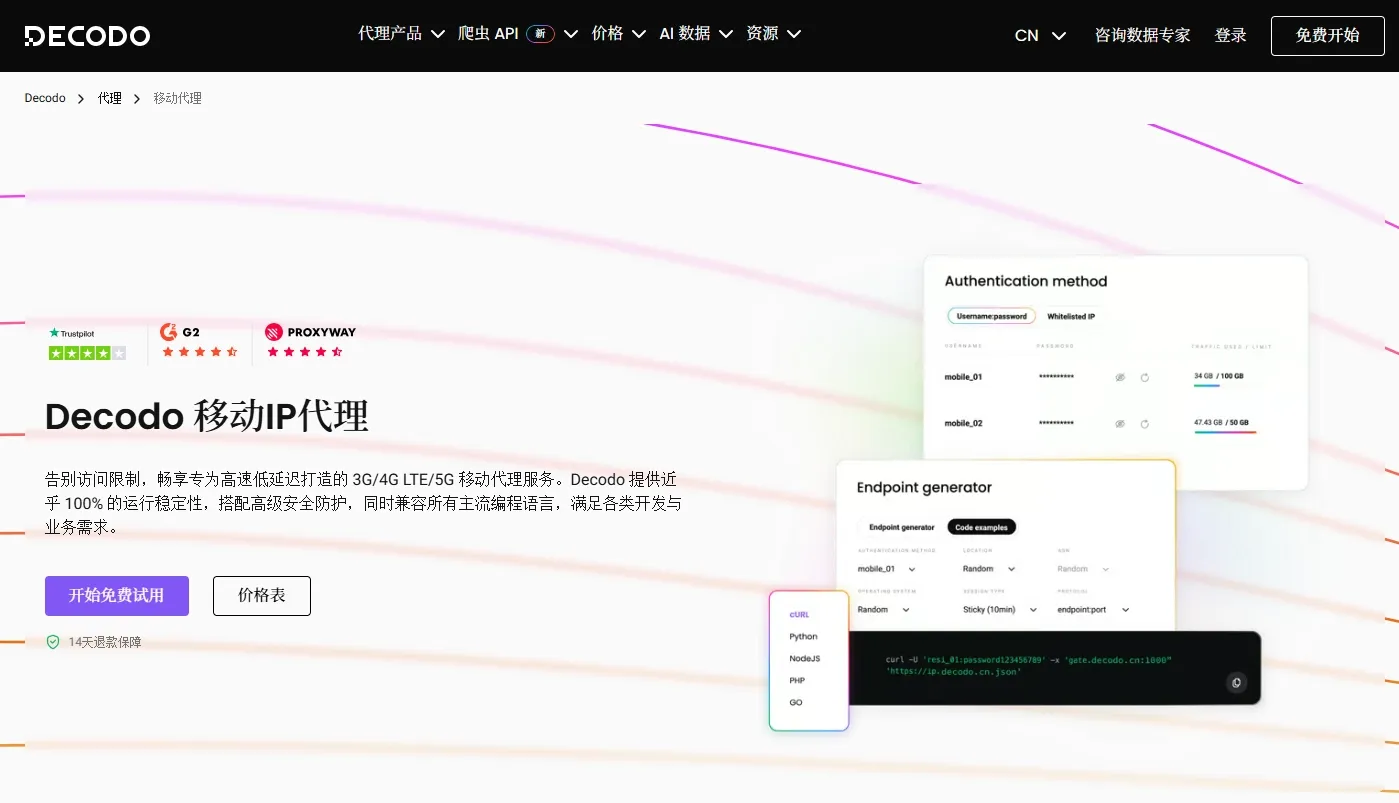Image resolution: width=1399 pixels, height=803 pixels.
Task: Expand the 资源 menu
Action: [773, 34]
